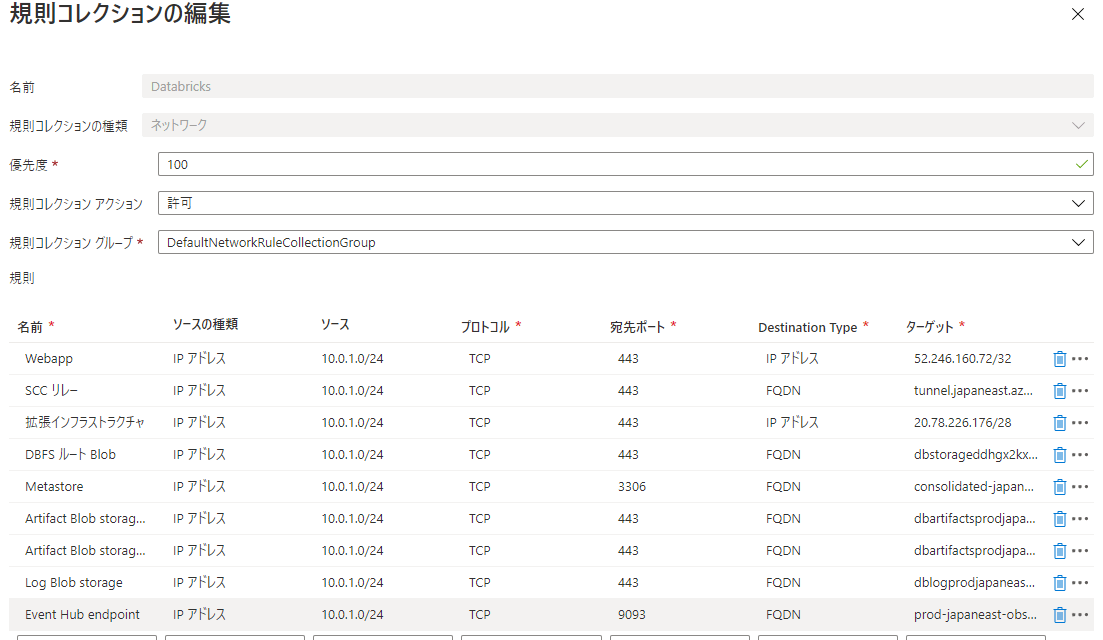
Task: Open more options for Log Blob storage rule
Action: [1080, 583]
